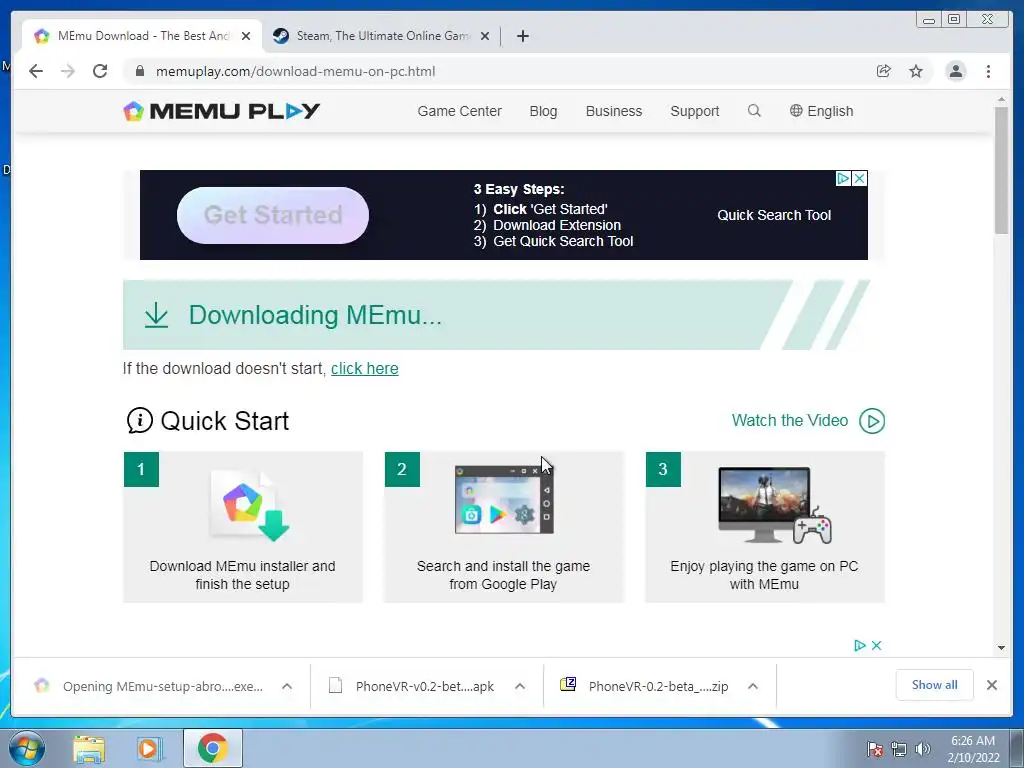Open the Chrome profile avatar menu
The height and width of the screenshot is (768, 1024).
955,71
